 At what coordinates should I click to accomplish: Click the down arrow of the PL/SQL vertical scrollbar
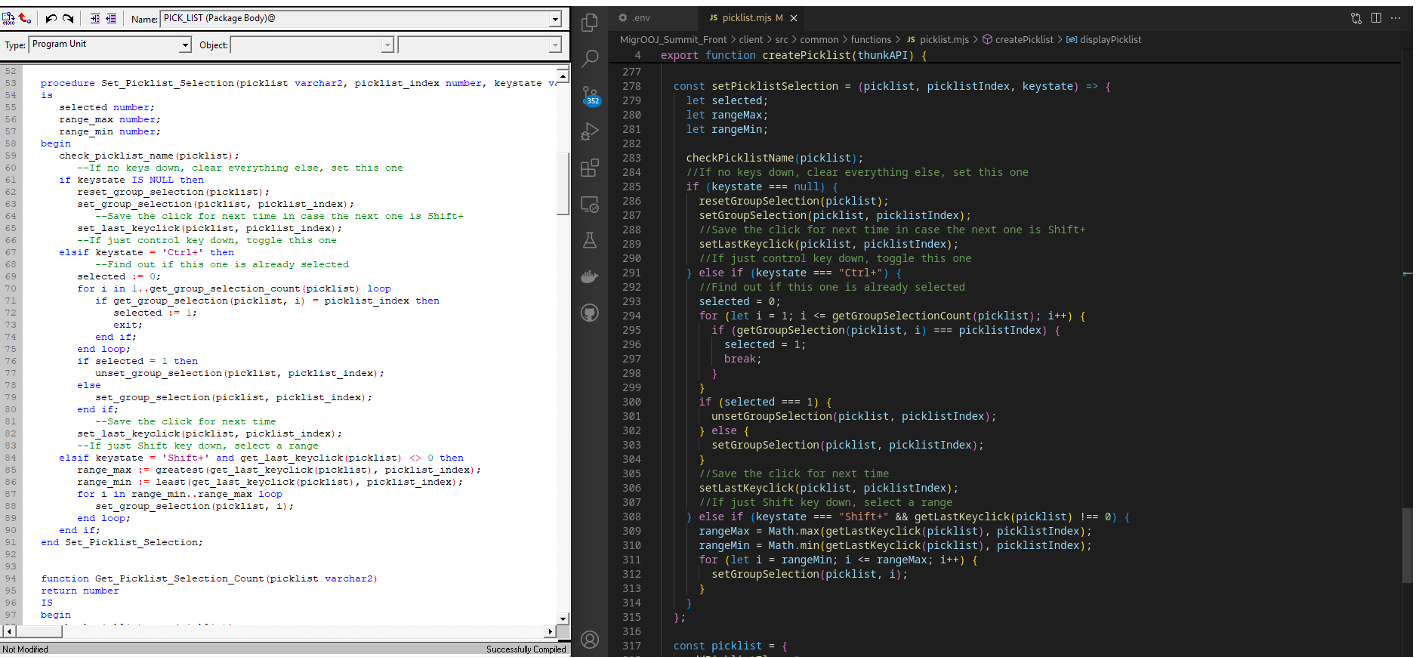pos(563,618)
